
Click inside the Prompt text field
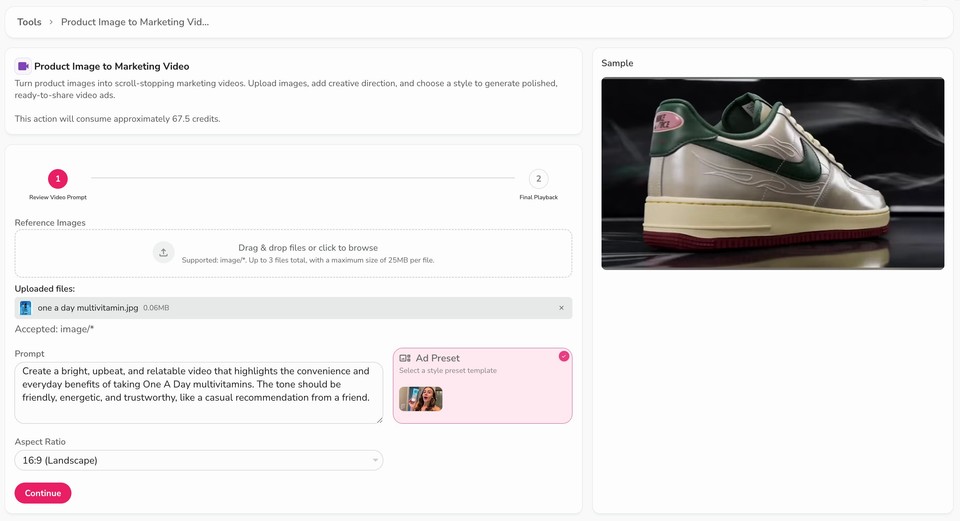click(x=198, y=392)
